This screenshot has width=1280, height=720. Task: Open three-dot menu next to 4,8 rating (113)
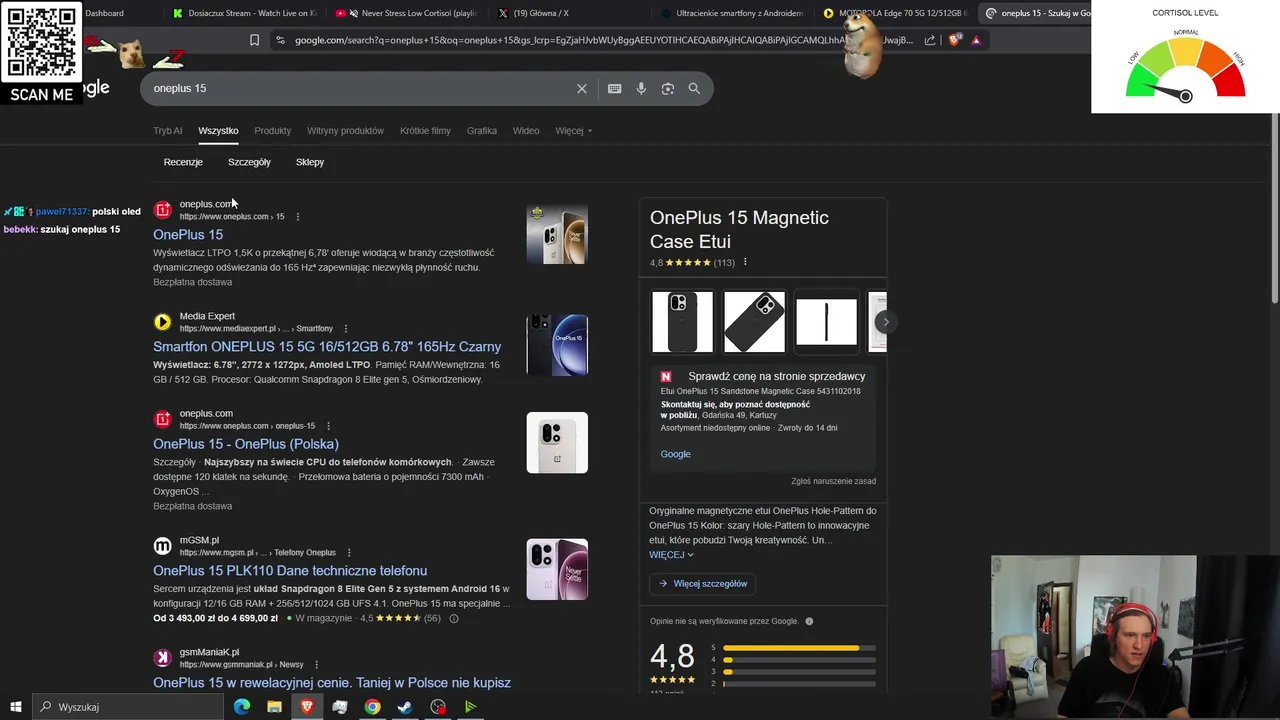[745, 262]
